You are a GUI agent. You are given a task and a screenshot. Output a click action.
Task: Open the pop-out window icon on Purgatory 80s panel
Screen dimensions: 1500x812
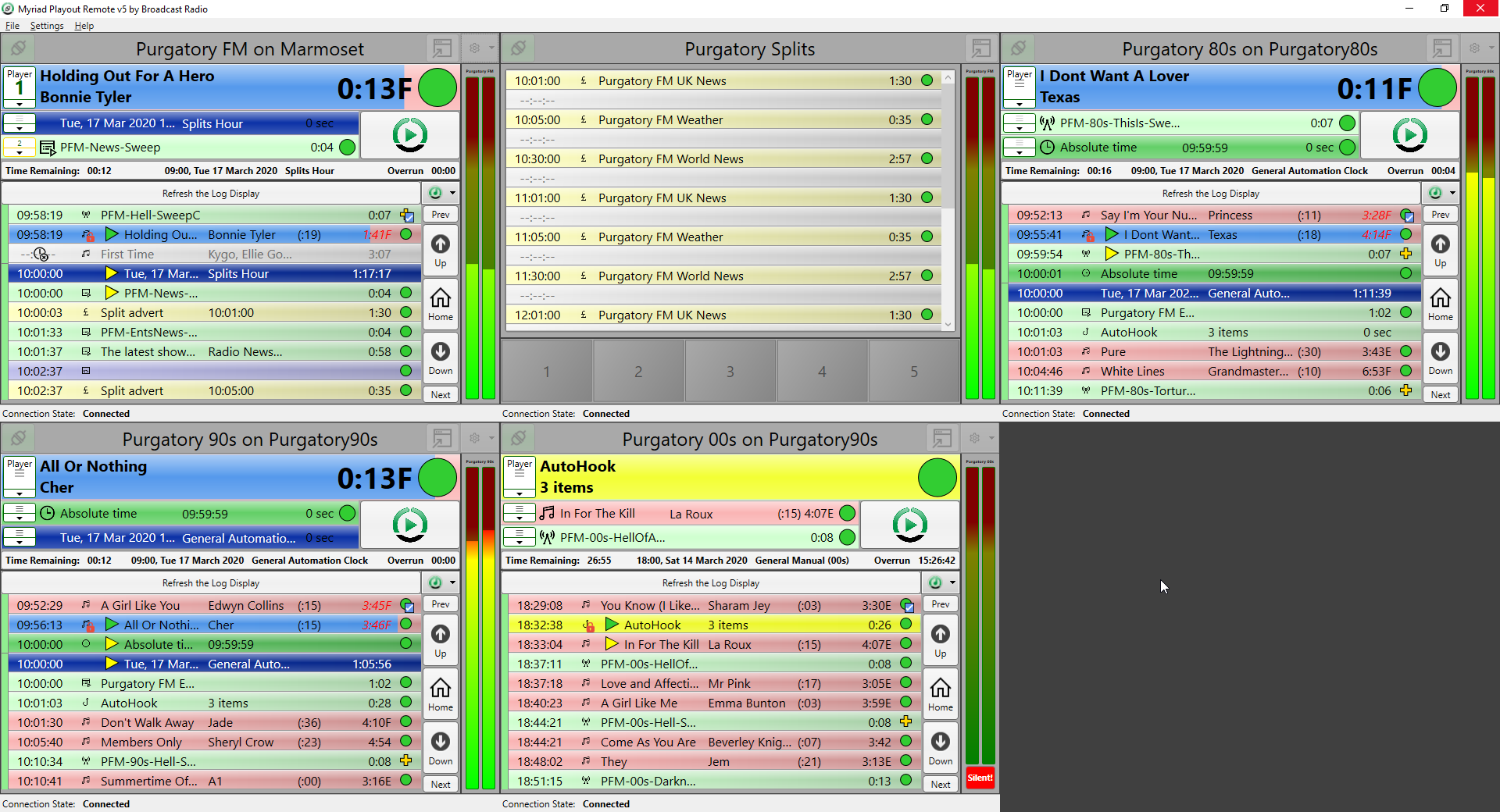pyautogui.click(x=1441, y=48)
